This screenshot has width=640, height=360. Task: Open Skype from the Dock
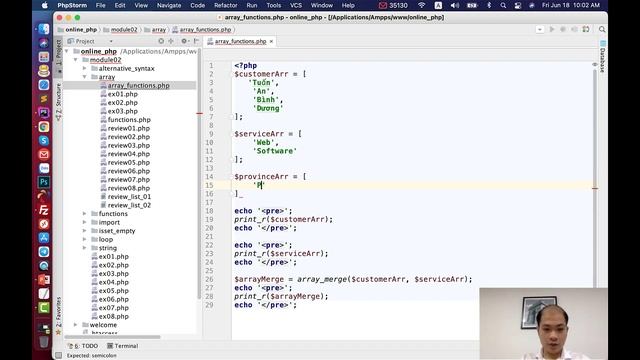click(x=44, y=140)
